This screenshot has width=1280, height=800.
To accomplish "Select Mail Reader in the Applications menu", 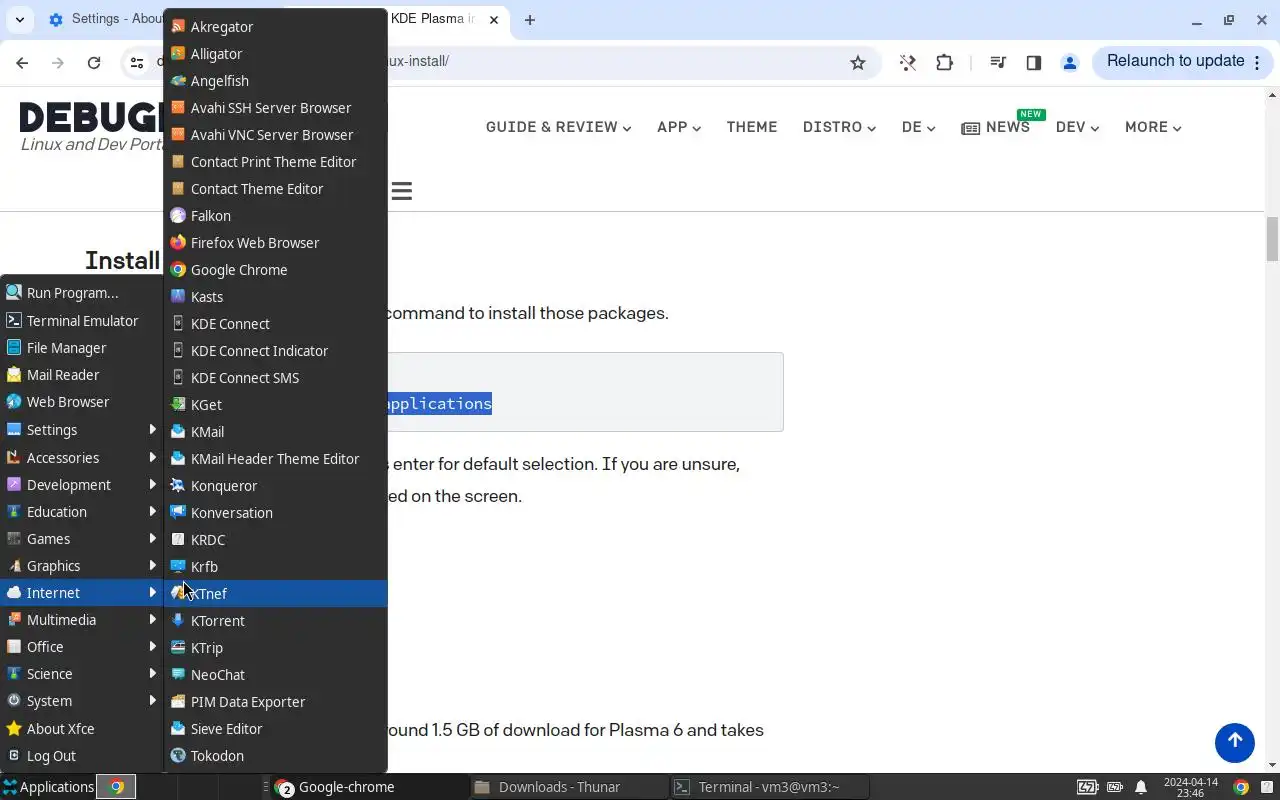I will click(x=81, y=375).
